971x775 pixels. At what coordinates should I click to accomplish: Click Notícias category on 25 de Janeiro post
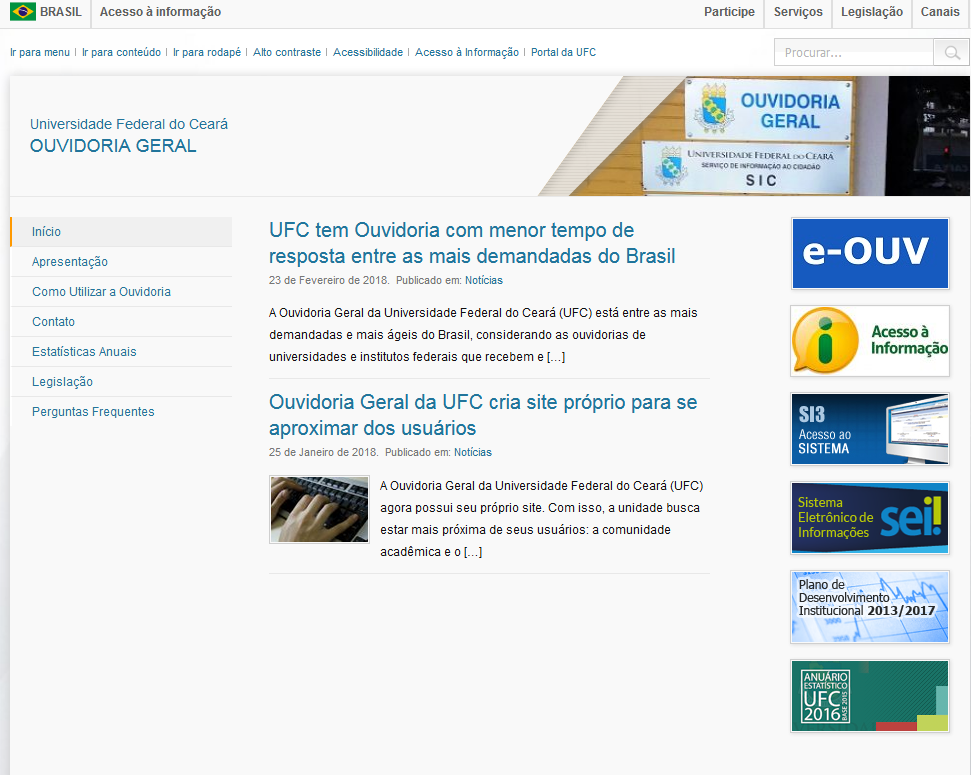[x=472, y=452]
